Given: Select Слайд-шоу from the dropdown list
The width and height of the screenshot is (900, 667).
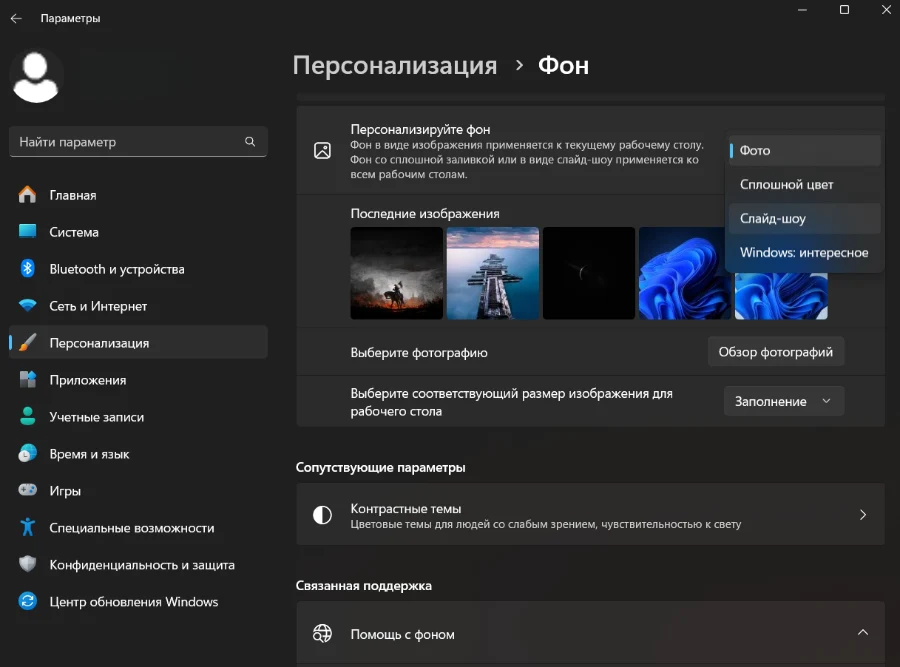Looking at the screenshot, I should (x=804, y=219).
